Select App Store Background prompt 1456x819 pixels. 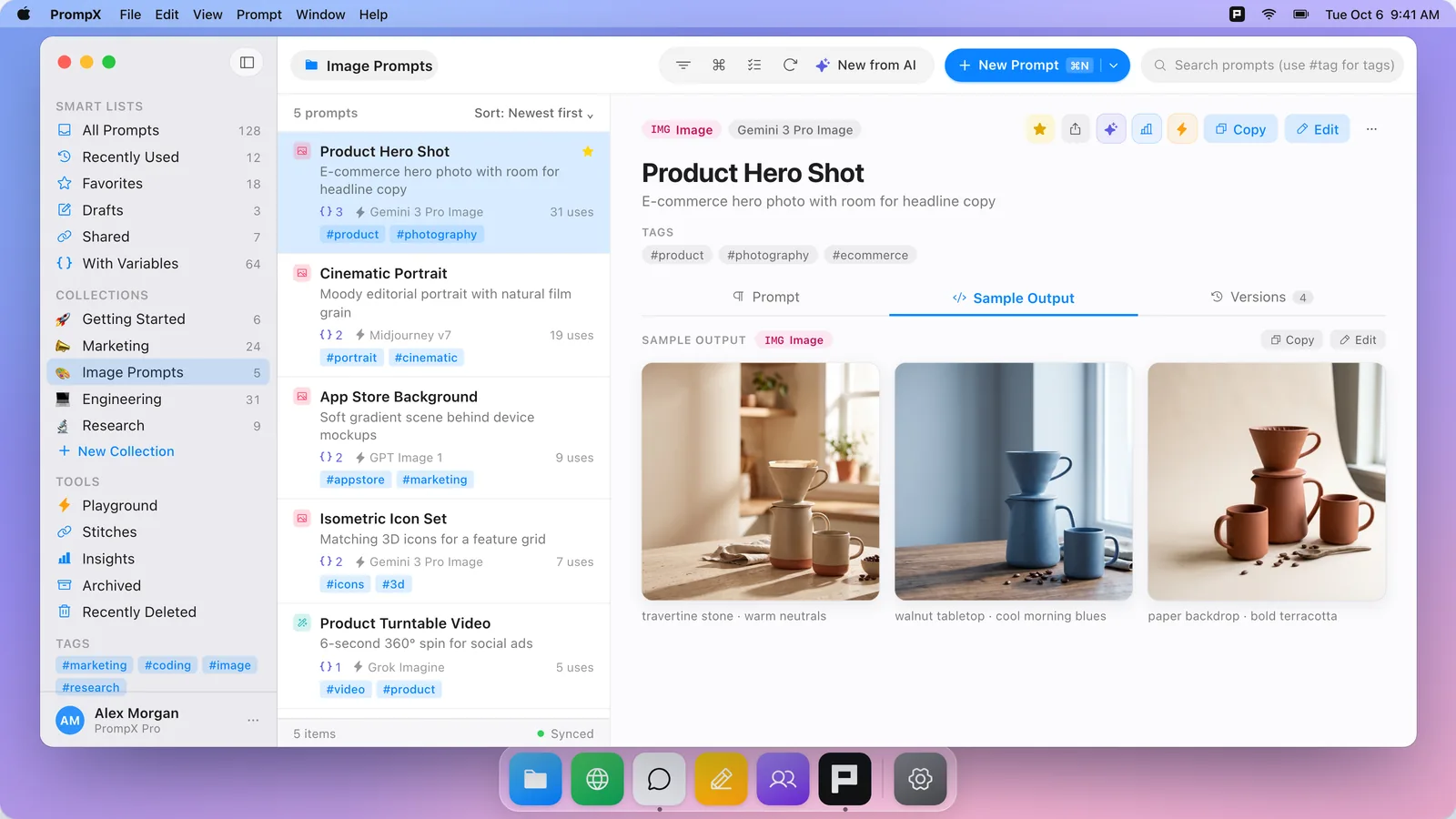coord(444,438)
